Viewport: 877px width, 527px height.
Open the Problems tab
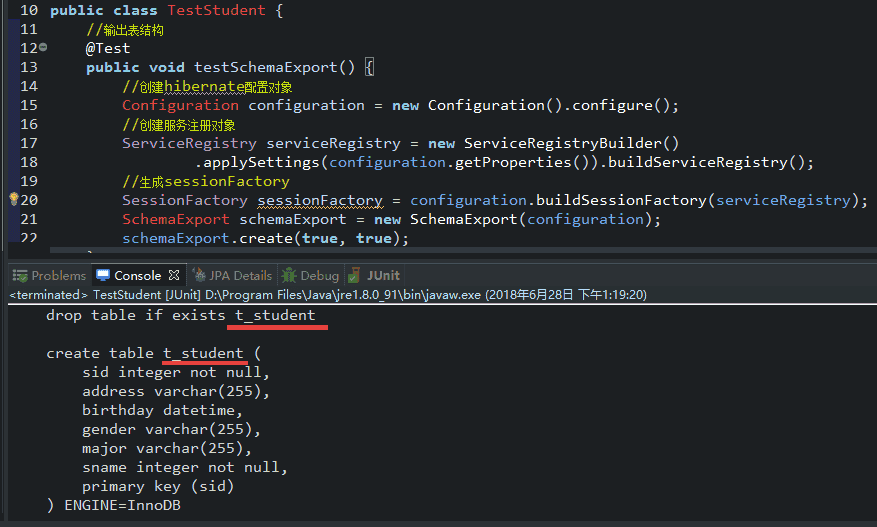pos(49,275)
